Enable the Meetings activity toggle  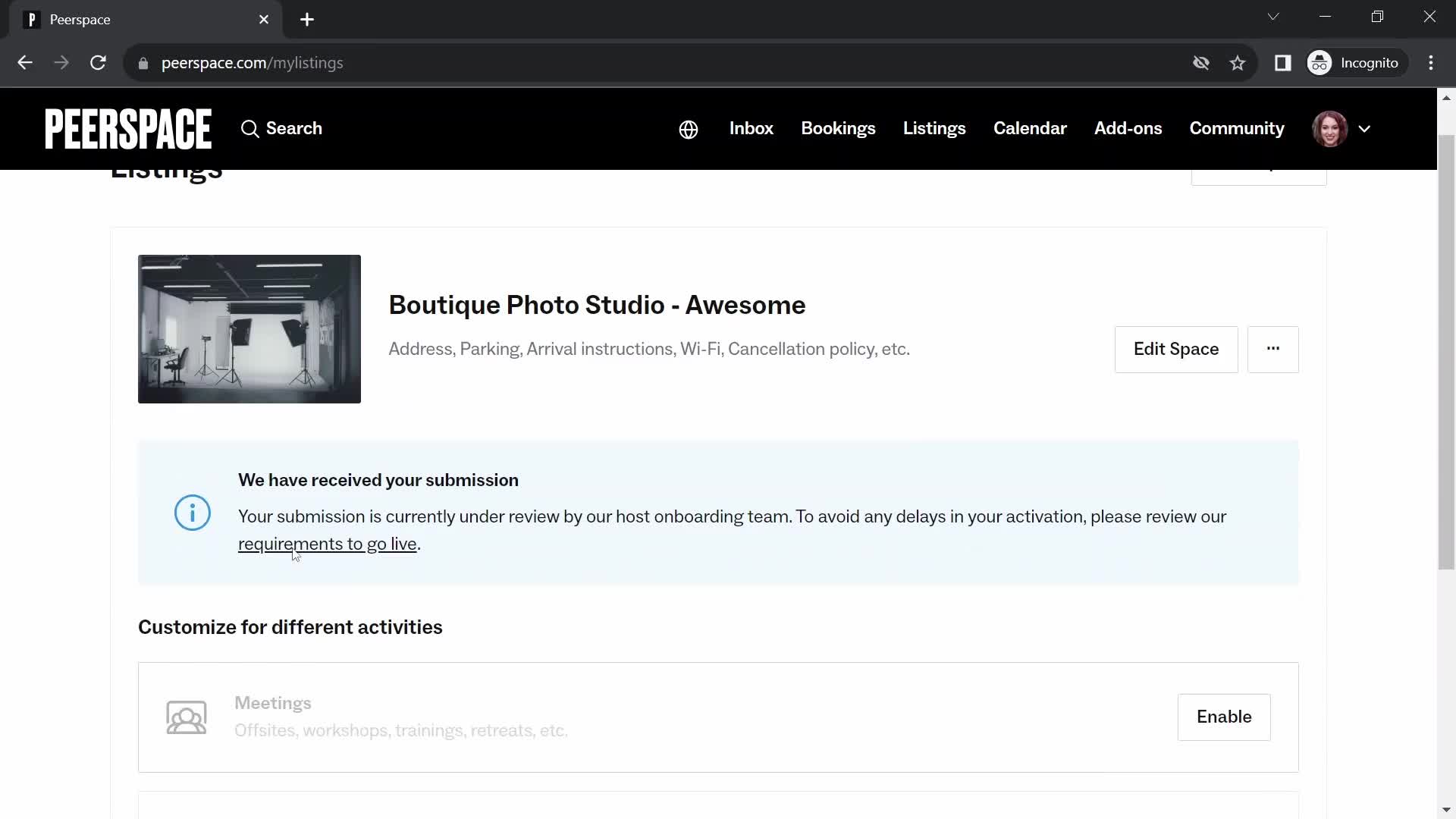click(1225, 717)
